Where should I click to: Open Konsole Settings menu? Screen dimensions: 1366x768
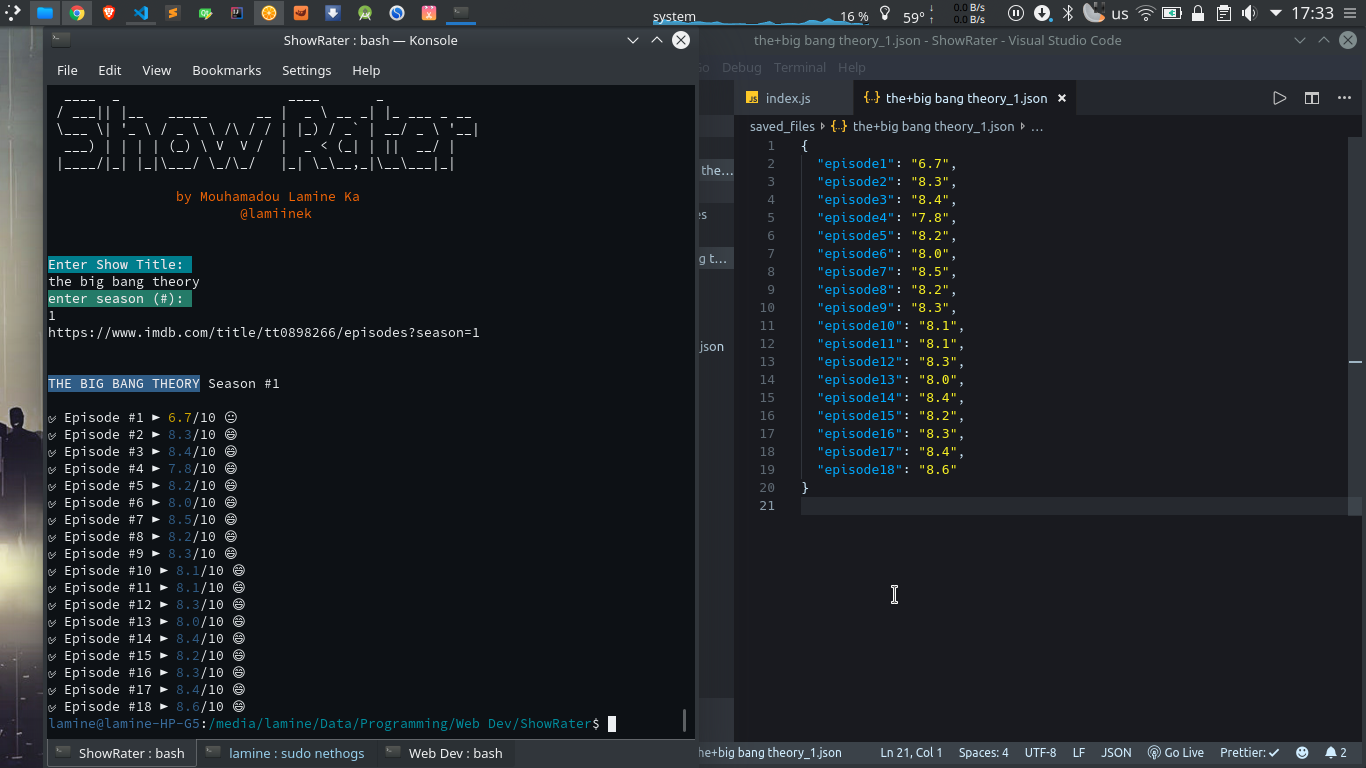pos(306,70)
